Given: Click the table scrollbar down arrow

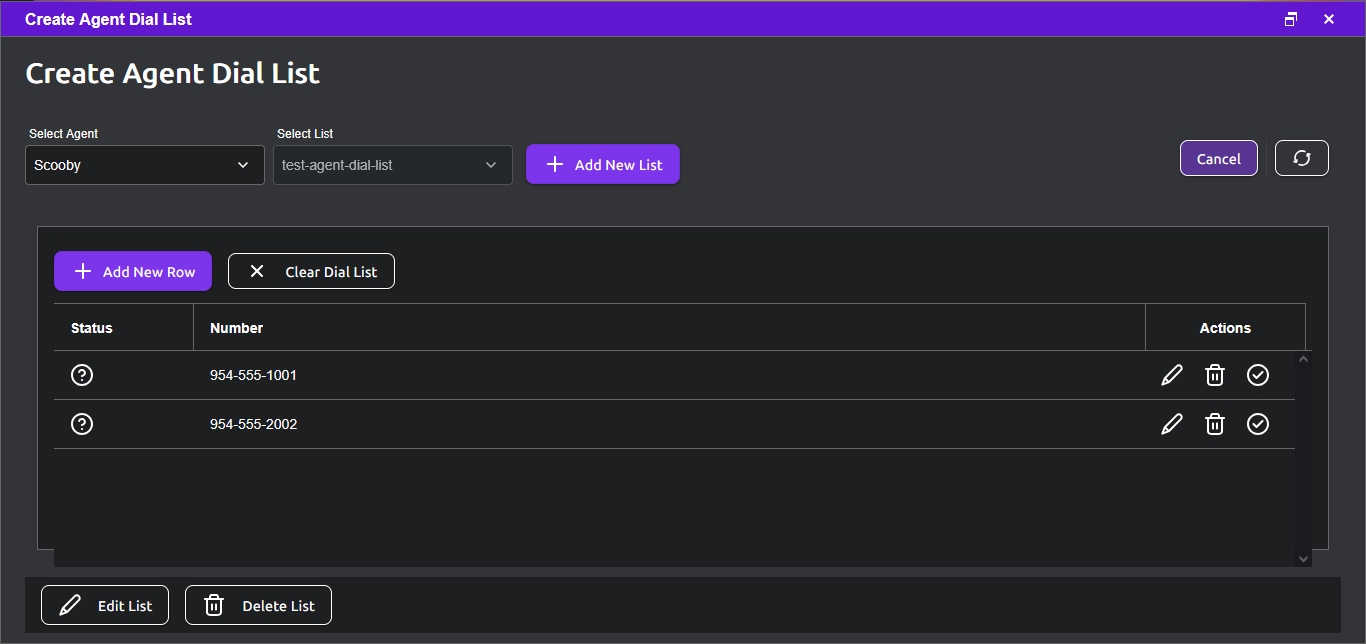Looking at the screenshot, I should (x=1303, y=559).
